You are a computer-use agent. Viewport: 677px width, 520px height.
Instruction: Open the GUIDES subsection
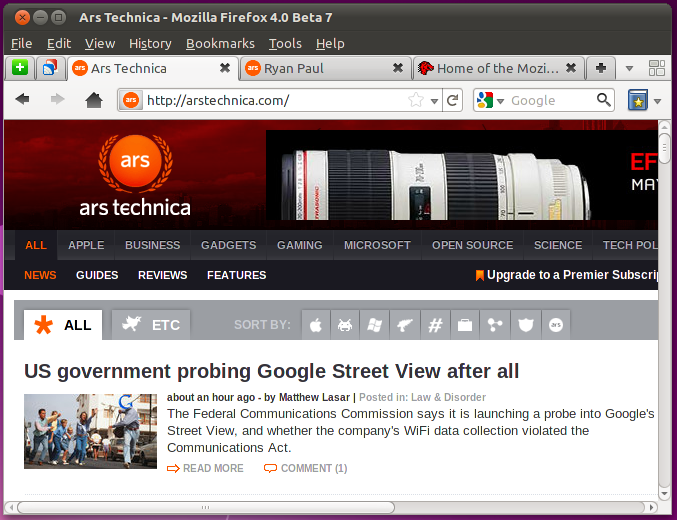[x=97, y=275]
